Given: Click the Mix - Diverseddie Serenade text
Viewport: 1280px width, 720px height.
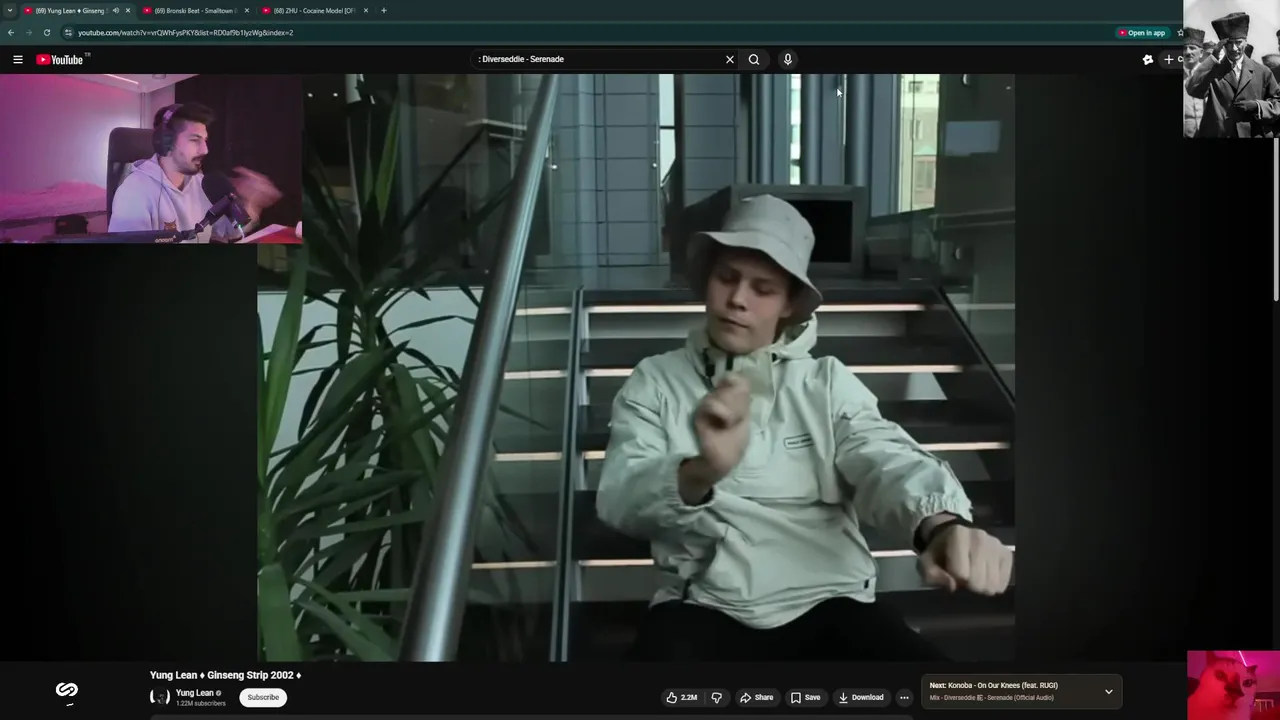Looking at the screenshot, I should tap(991, 698).
